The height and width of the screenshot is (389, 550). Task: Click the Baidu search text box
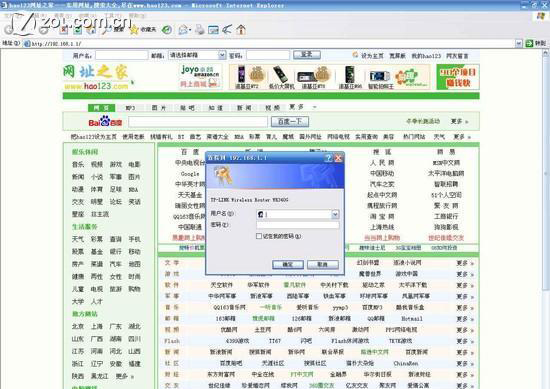coord(198,122)
